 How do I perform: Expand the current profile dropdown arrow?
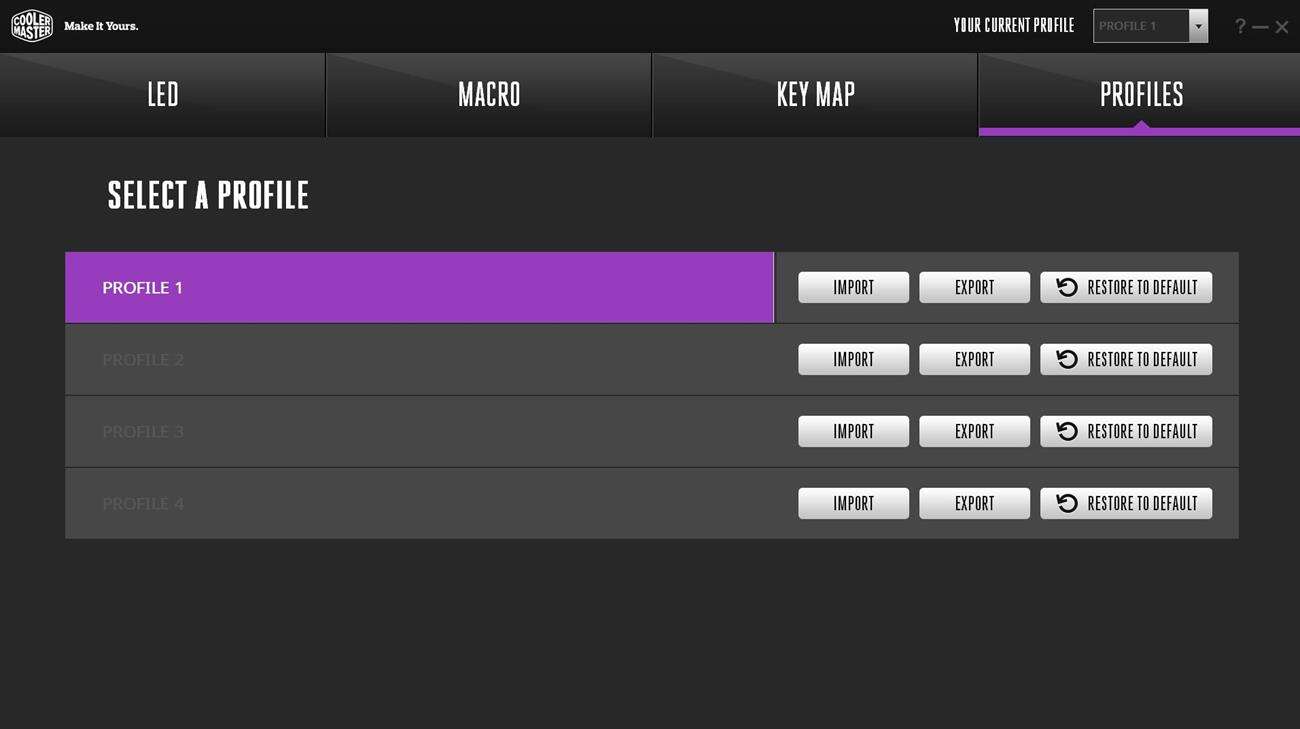point(1198,26)
